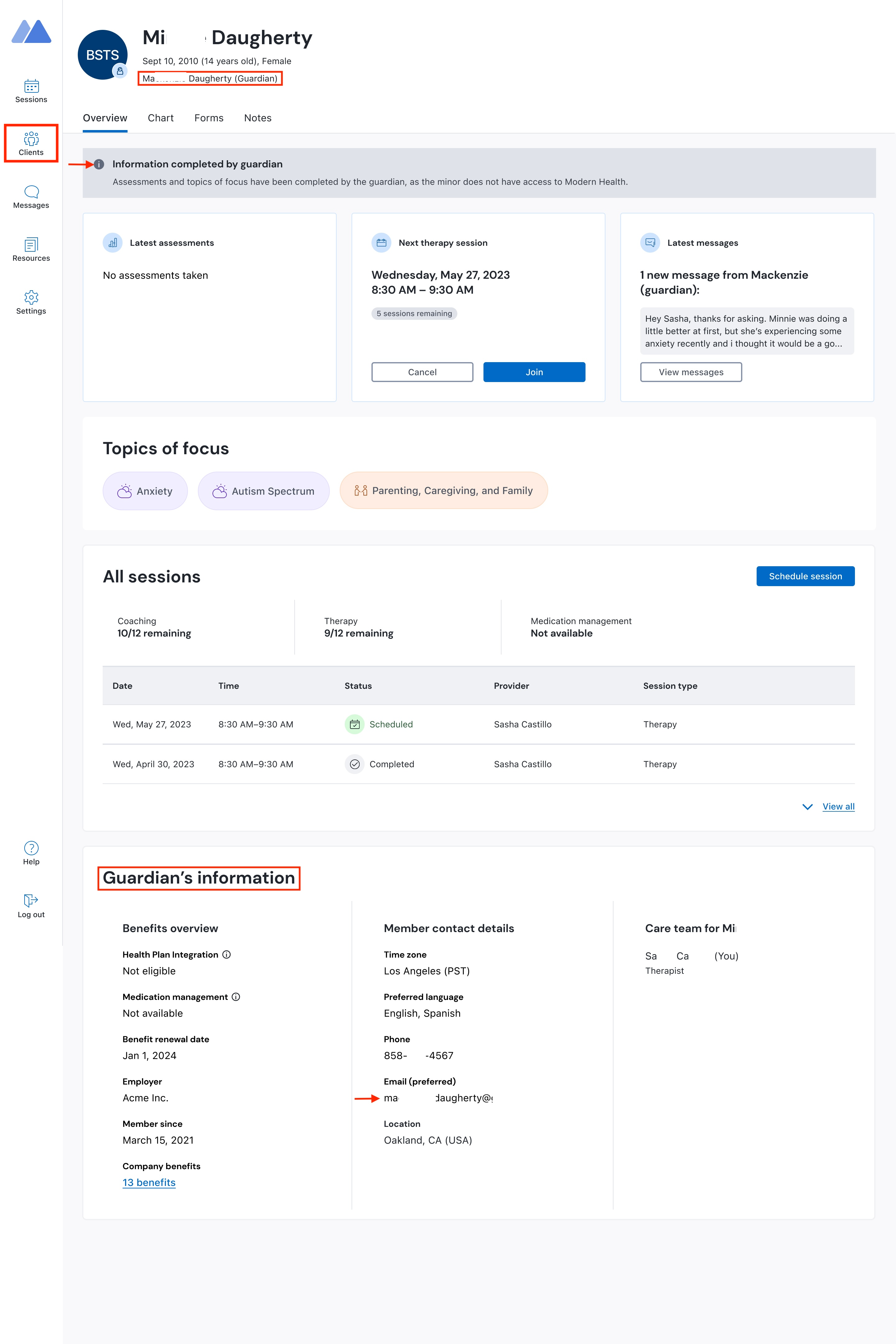Switch to the Chart tab
This screenshot has height=1344, width=896.
(161, 118)
